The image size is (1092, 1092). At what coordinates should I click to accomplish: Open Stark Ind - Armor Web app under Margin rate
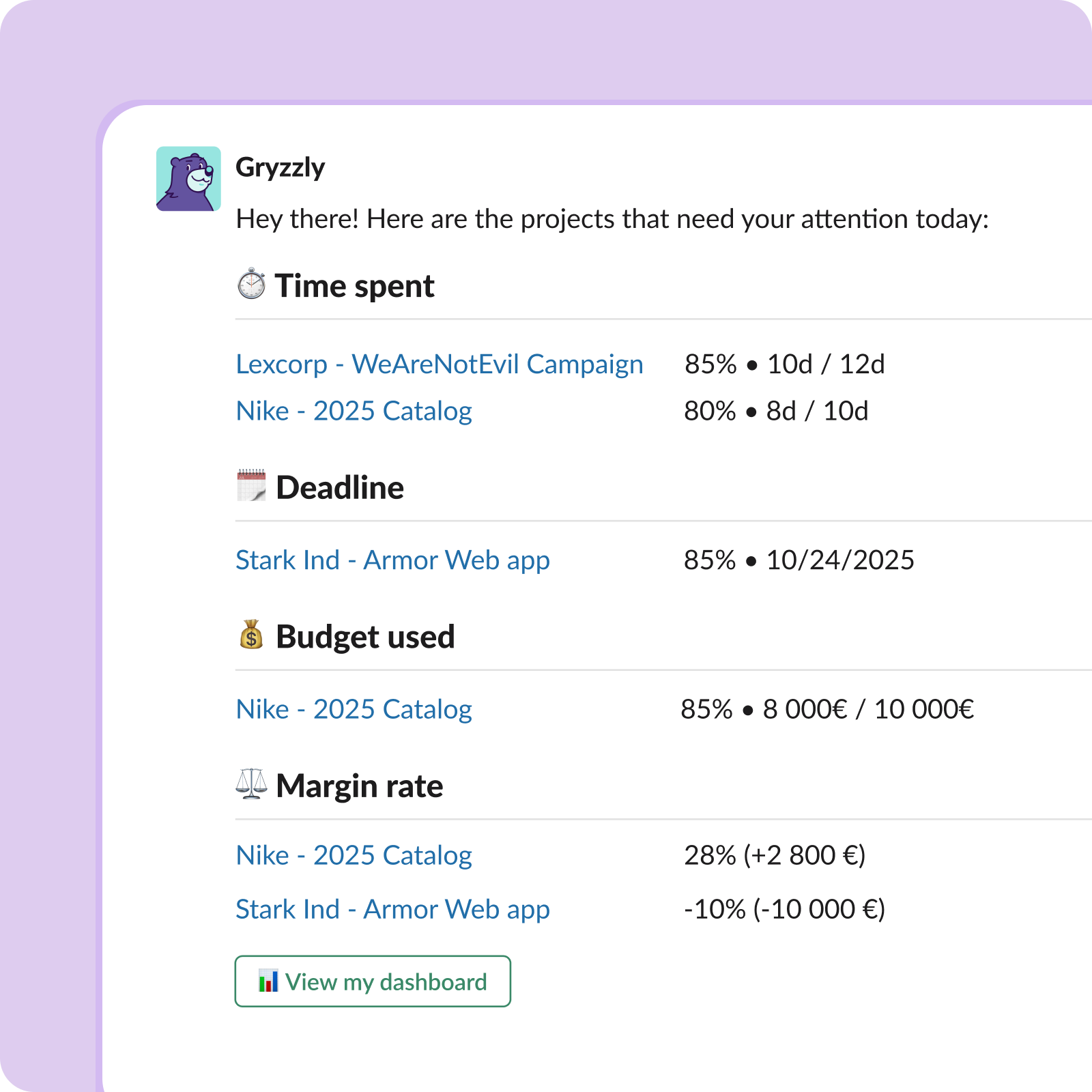point(392,909)
